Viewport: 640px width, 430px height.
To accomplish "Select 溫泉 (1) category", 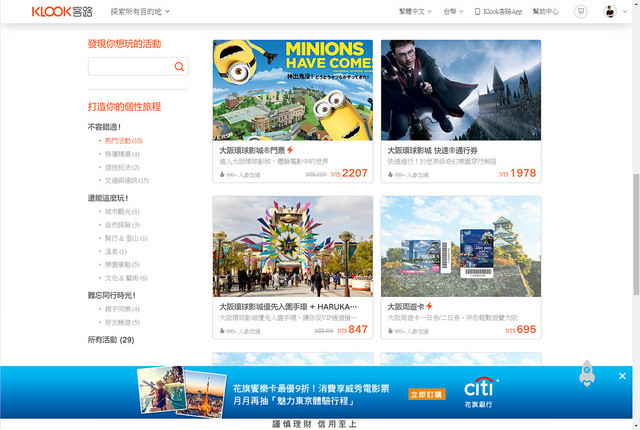I will point(116,252).
